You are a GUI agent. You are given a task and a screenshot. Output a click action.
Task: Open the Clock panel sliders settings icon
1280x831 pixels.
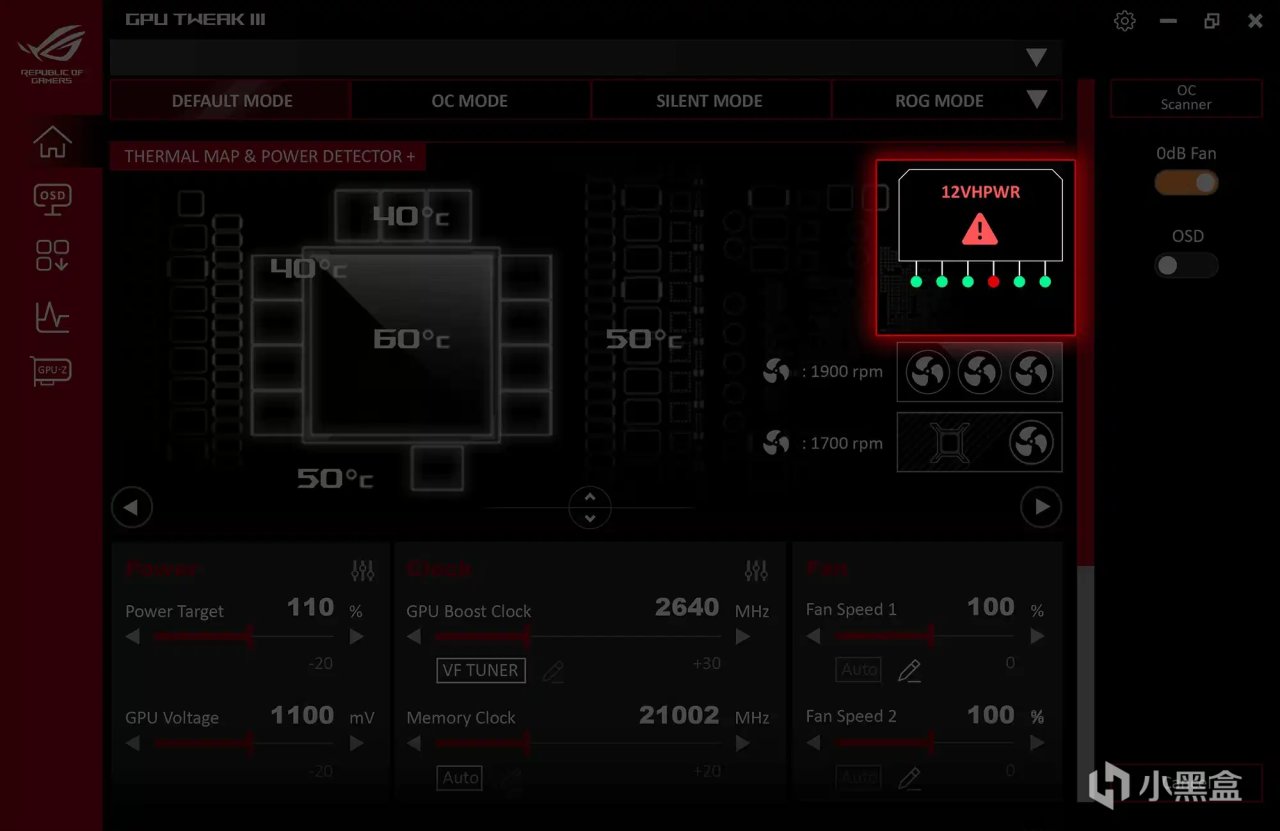756,570
